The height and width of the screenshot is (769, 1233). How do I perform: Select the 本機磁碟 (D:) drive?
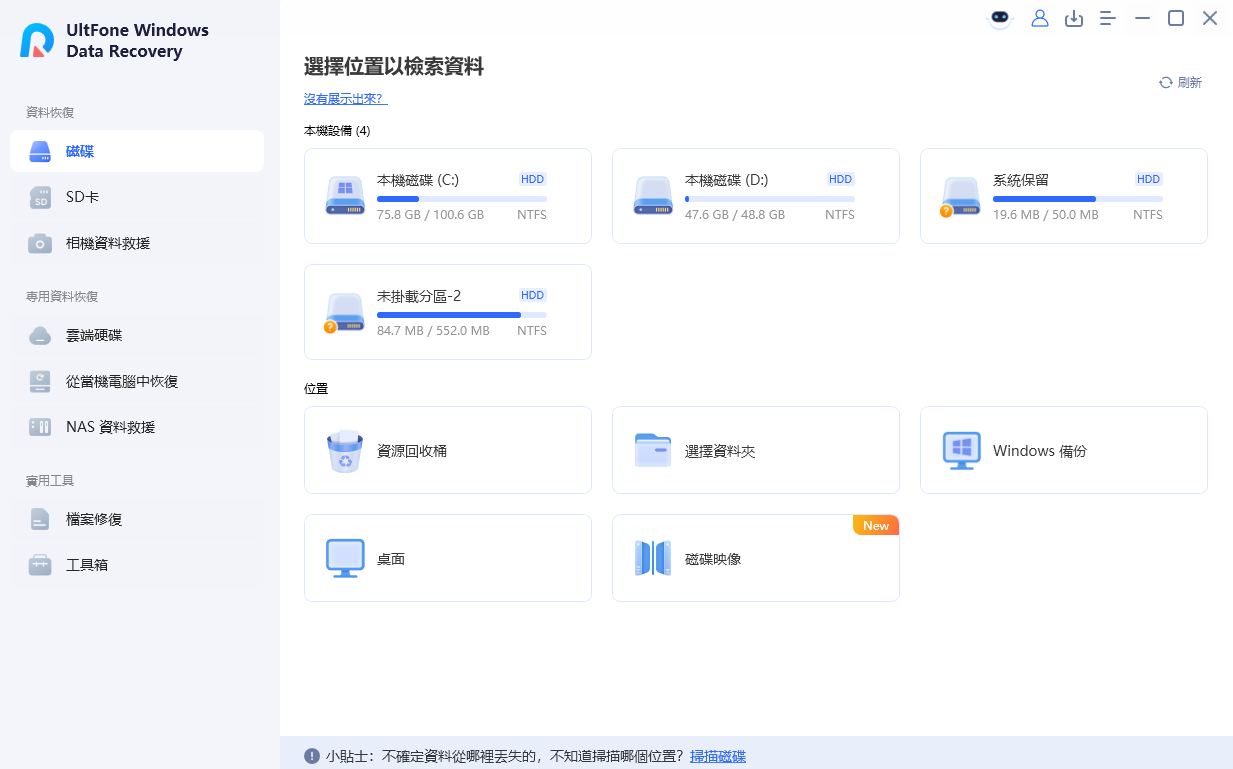pos(756,196)
